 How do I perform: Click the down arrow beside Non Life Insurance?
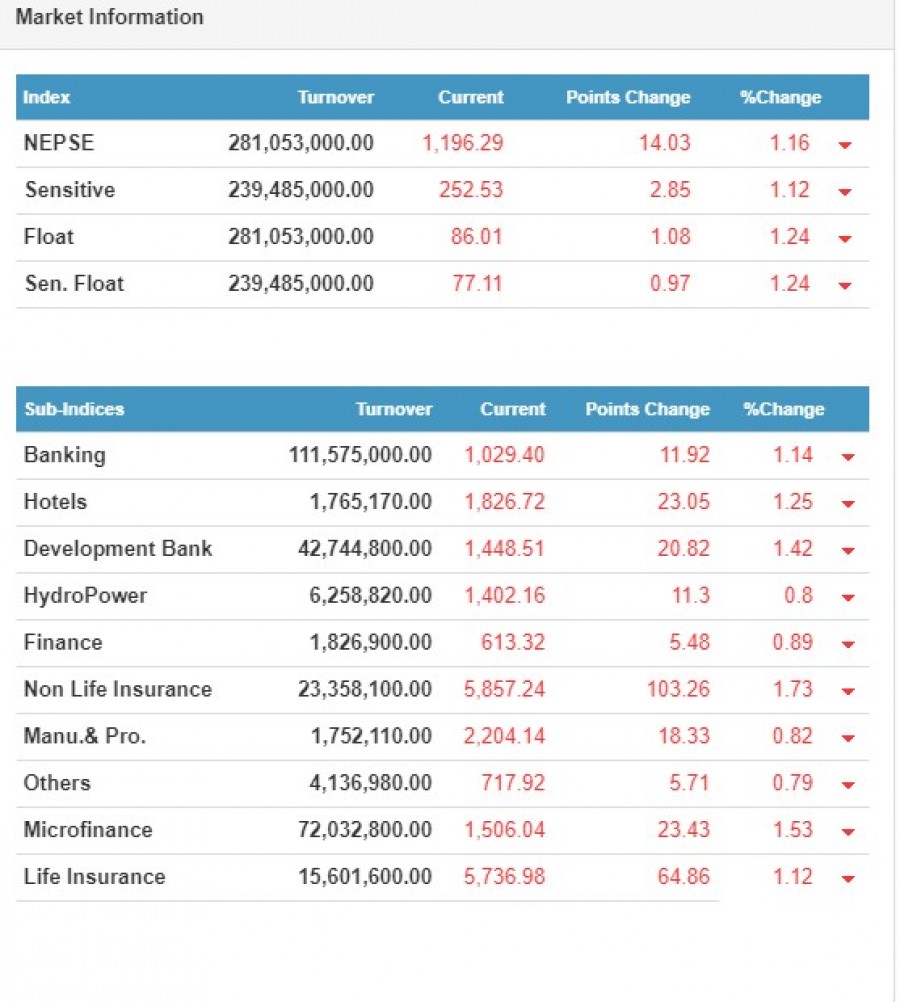pos(848,691)
